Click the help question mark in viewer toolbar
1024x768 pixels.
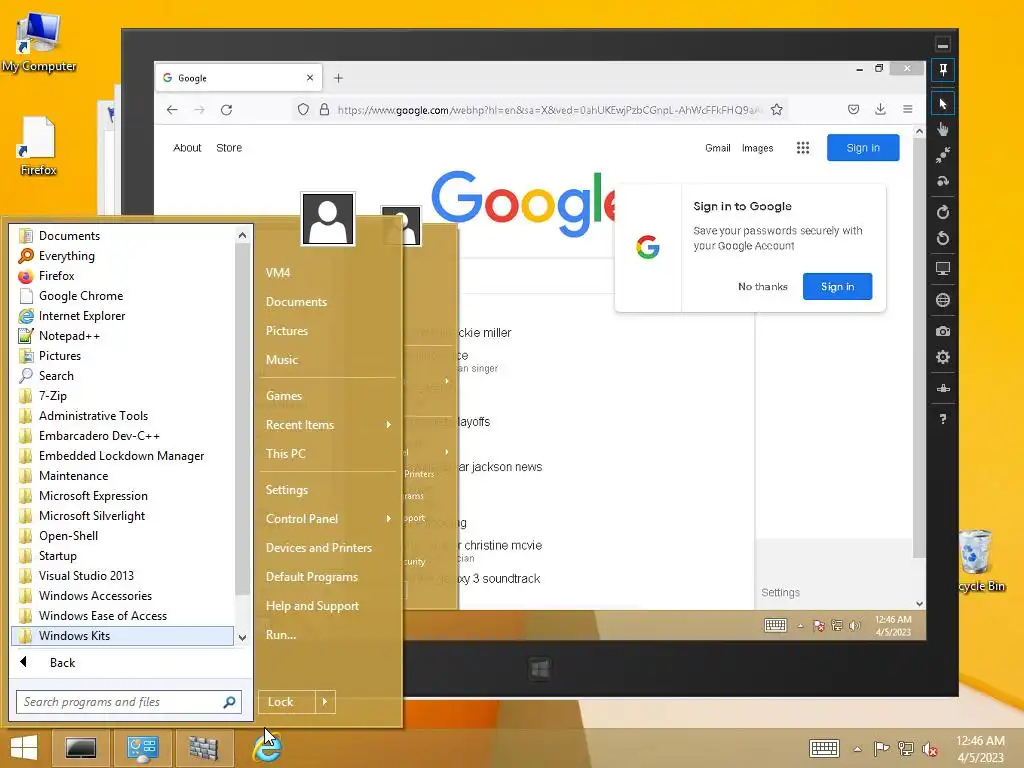[x=943, y=419]
